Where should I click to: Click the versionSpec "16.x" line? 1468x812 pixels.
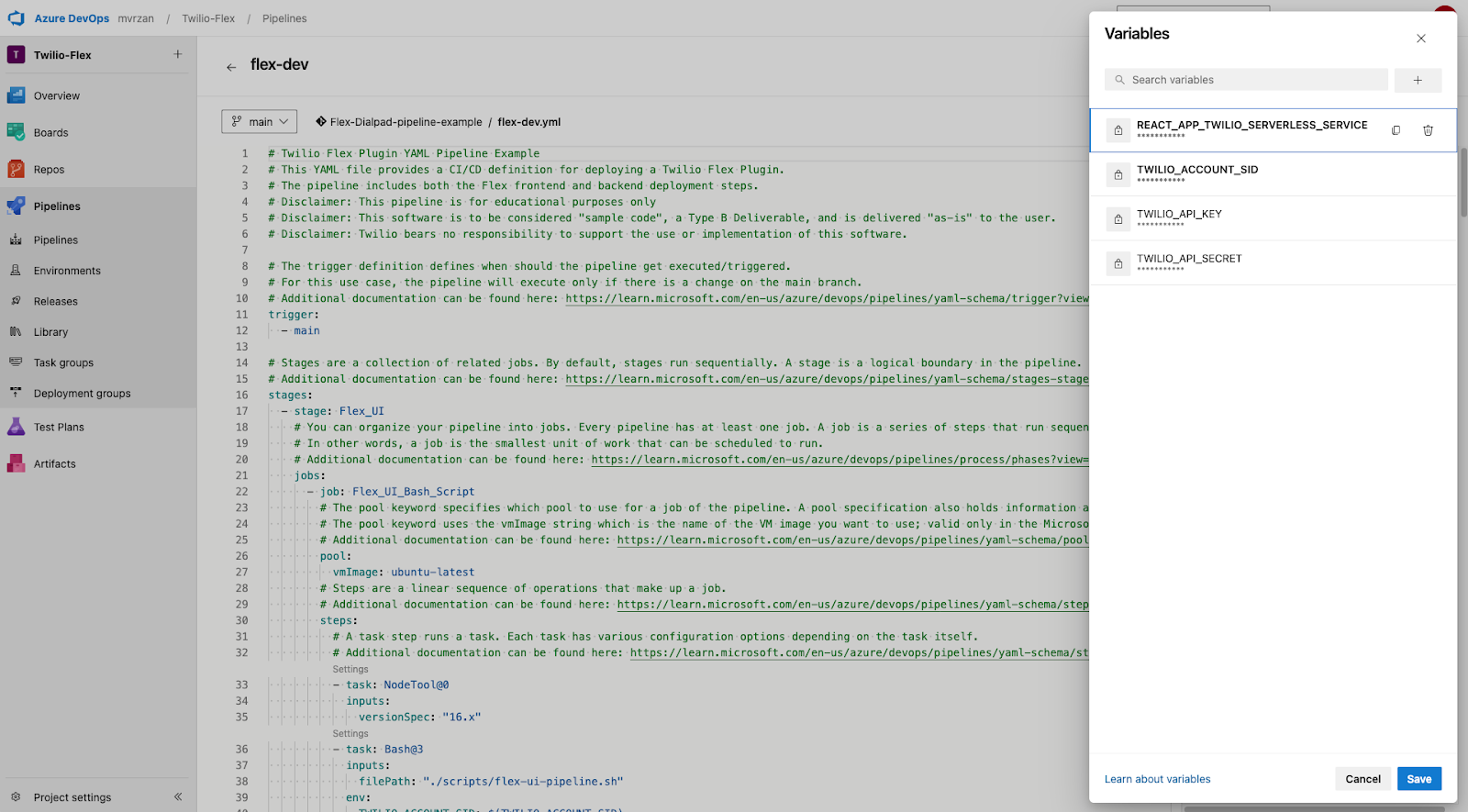click(419, 717)
